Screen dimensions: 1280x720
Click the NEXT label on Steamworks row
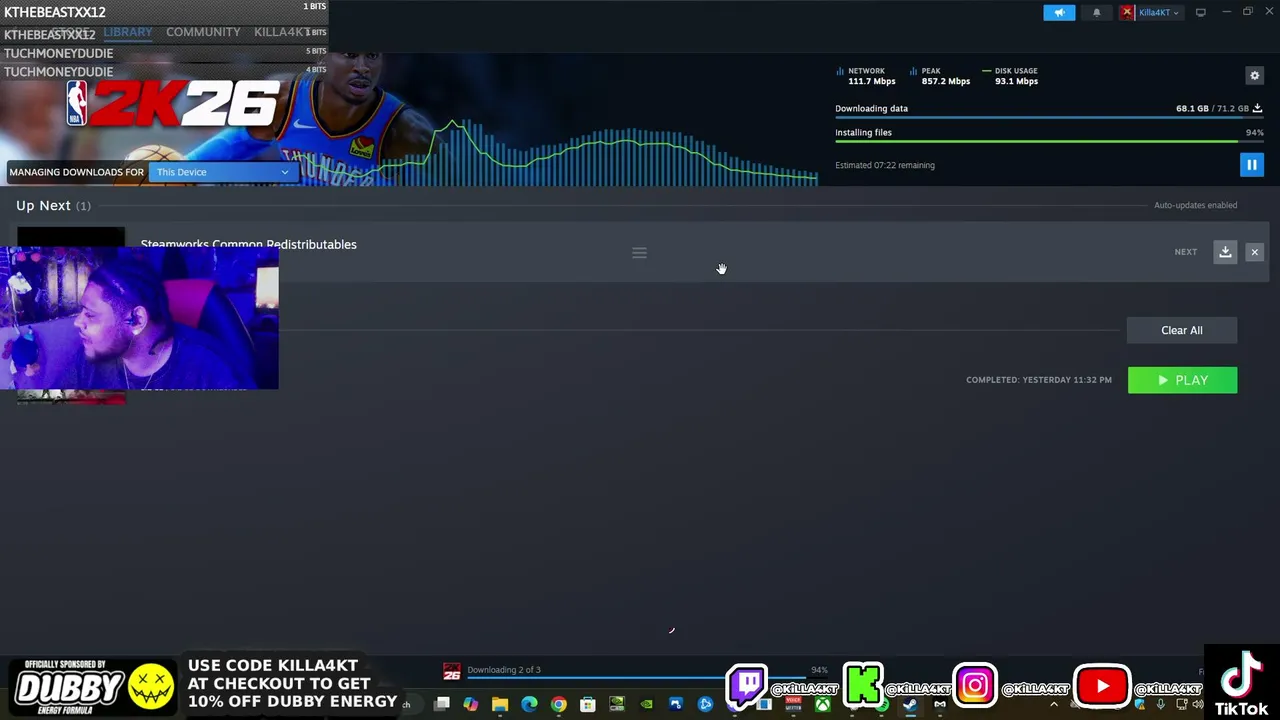1185,252
